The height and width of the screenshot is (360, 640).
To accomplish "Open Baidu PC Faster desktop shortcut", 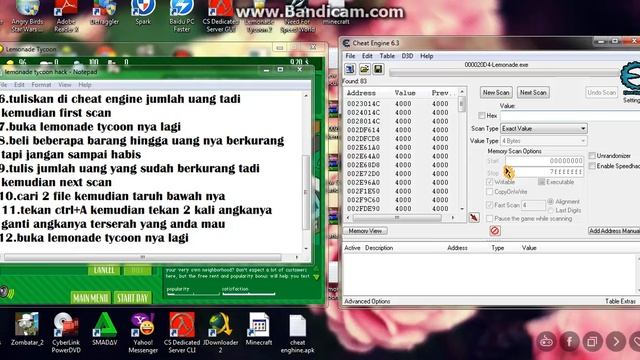I will (182, 16).
